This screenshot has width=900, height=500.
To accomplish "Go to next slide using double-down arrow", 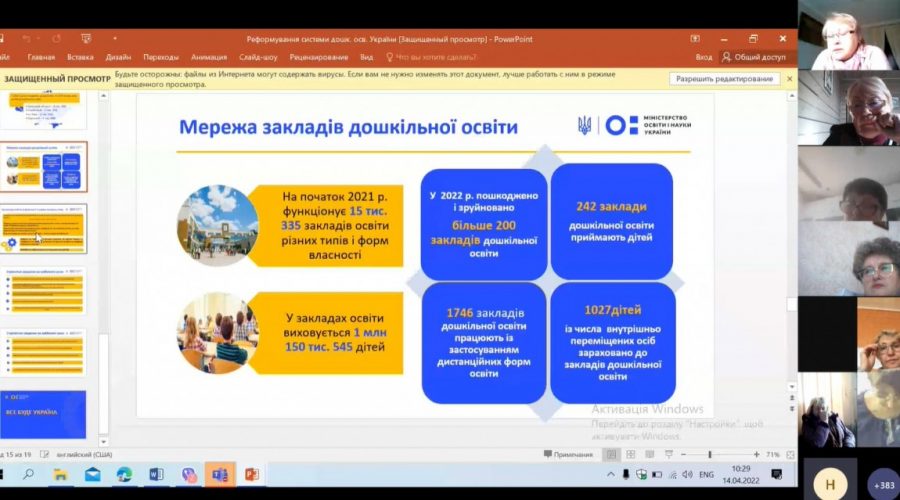I will (792, 409).
